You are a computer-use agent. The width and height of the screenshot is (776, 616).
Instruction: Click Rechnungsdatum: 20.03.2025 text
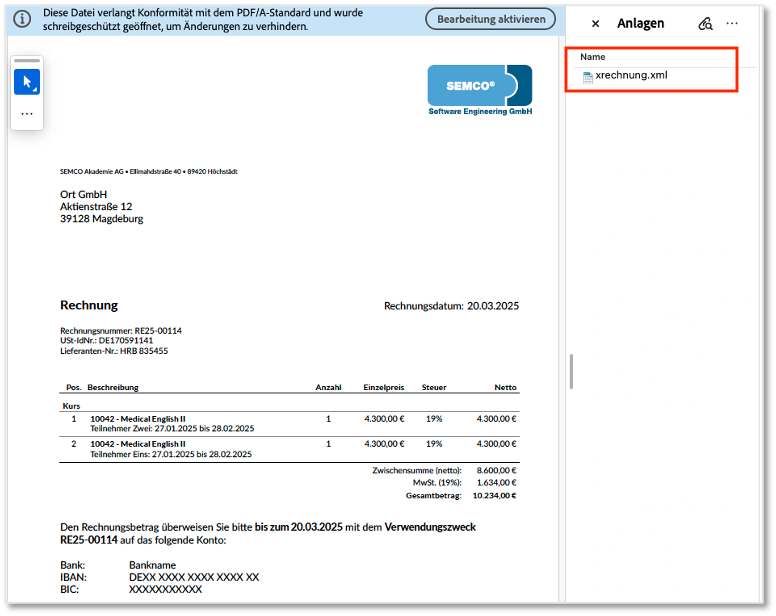pos(451,306)
